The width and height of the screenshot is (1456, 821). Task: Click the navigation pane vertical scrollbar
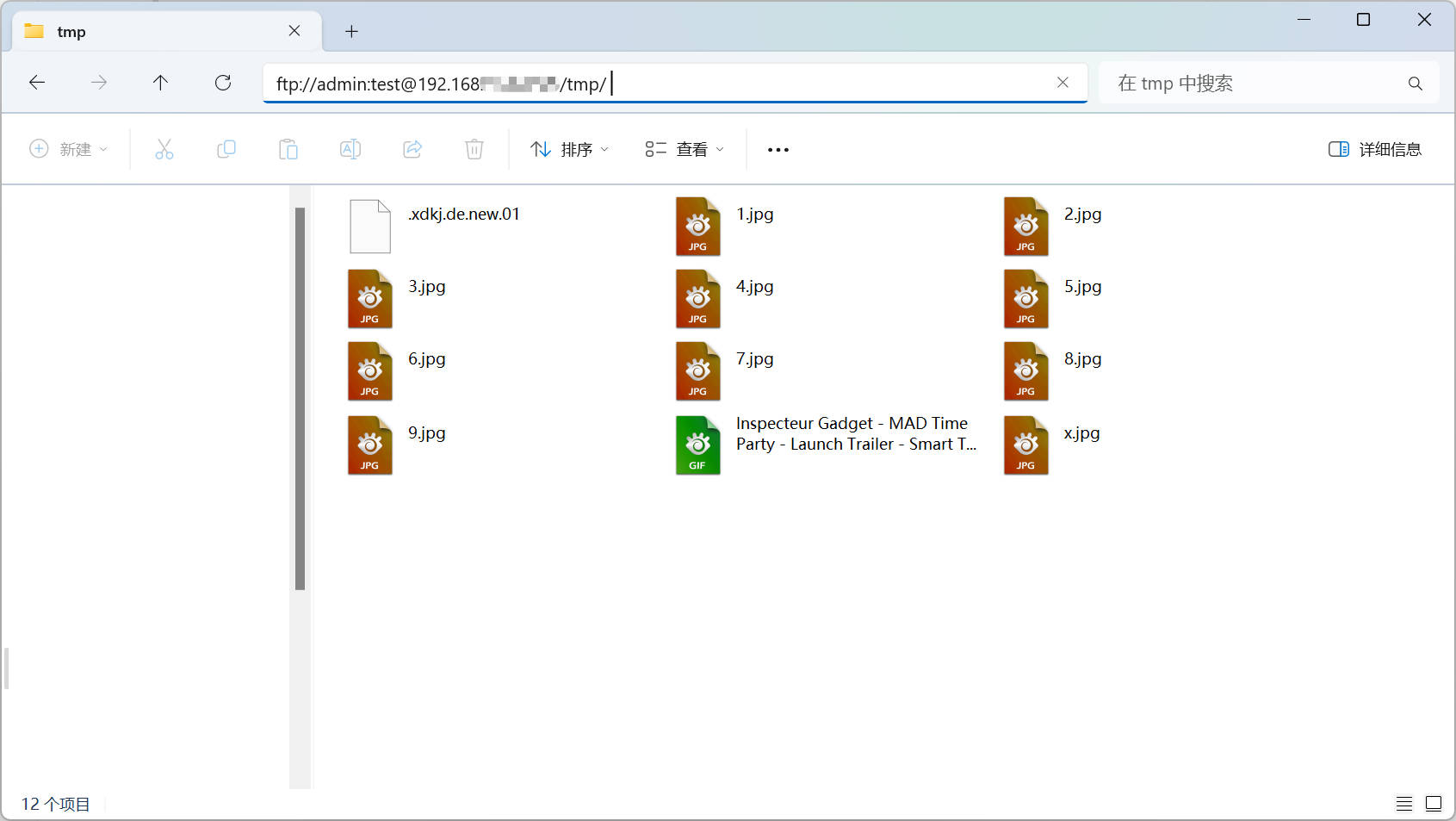click(x=300, y=398)
